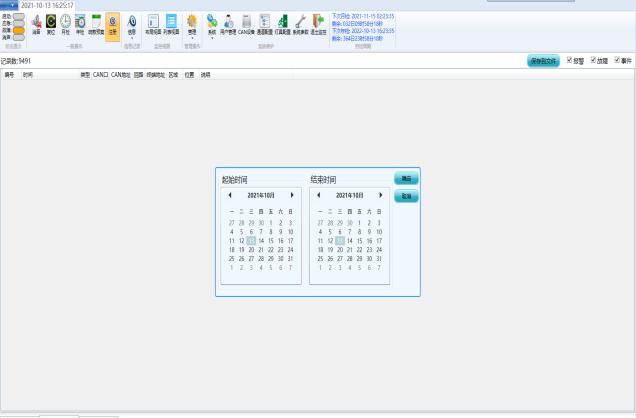This screenshot has width=636, height=418.
Task: Expand the 管理 gear dropdown
Action: point(192,24)
